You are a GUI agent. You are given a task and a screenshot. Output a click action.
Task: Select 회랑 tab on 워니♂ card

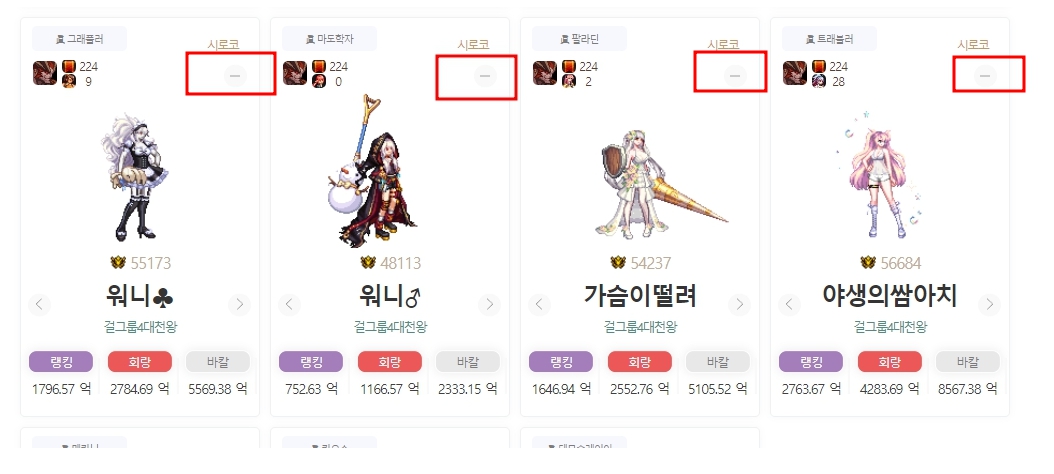pyautogui.click(x=390, y=362)
